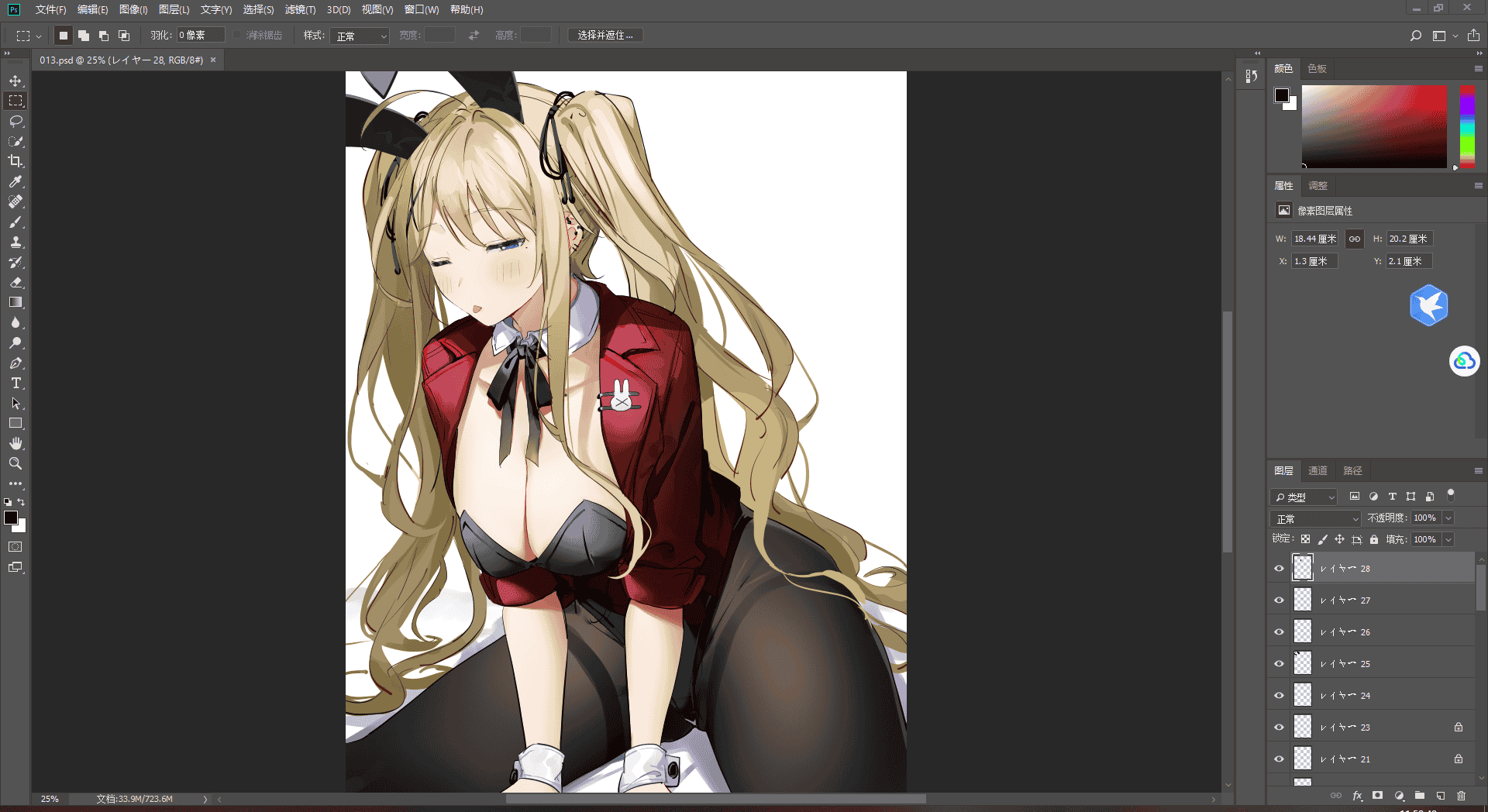Select the Eraser tool
This screenshot has width=1488, height=812.
(15, 282)
